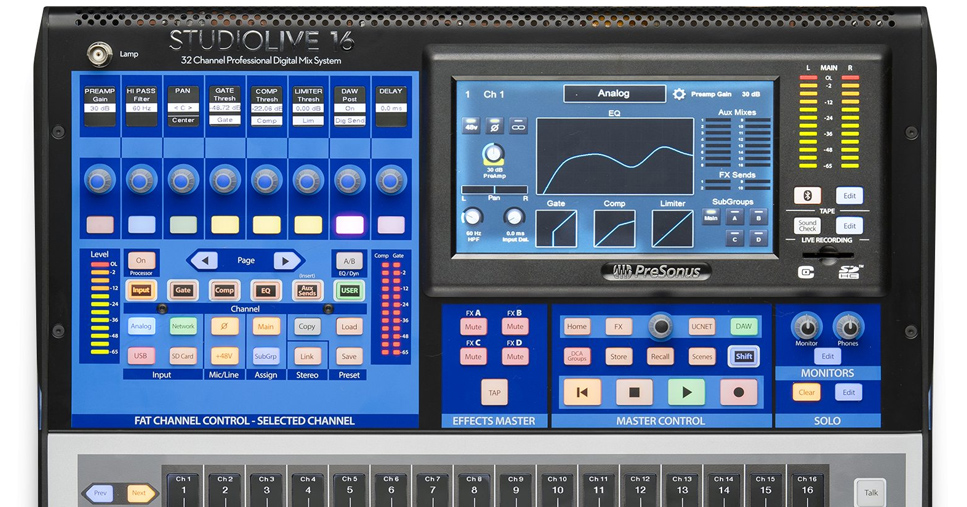Open settings gear on the touchscreen

679,94
